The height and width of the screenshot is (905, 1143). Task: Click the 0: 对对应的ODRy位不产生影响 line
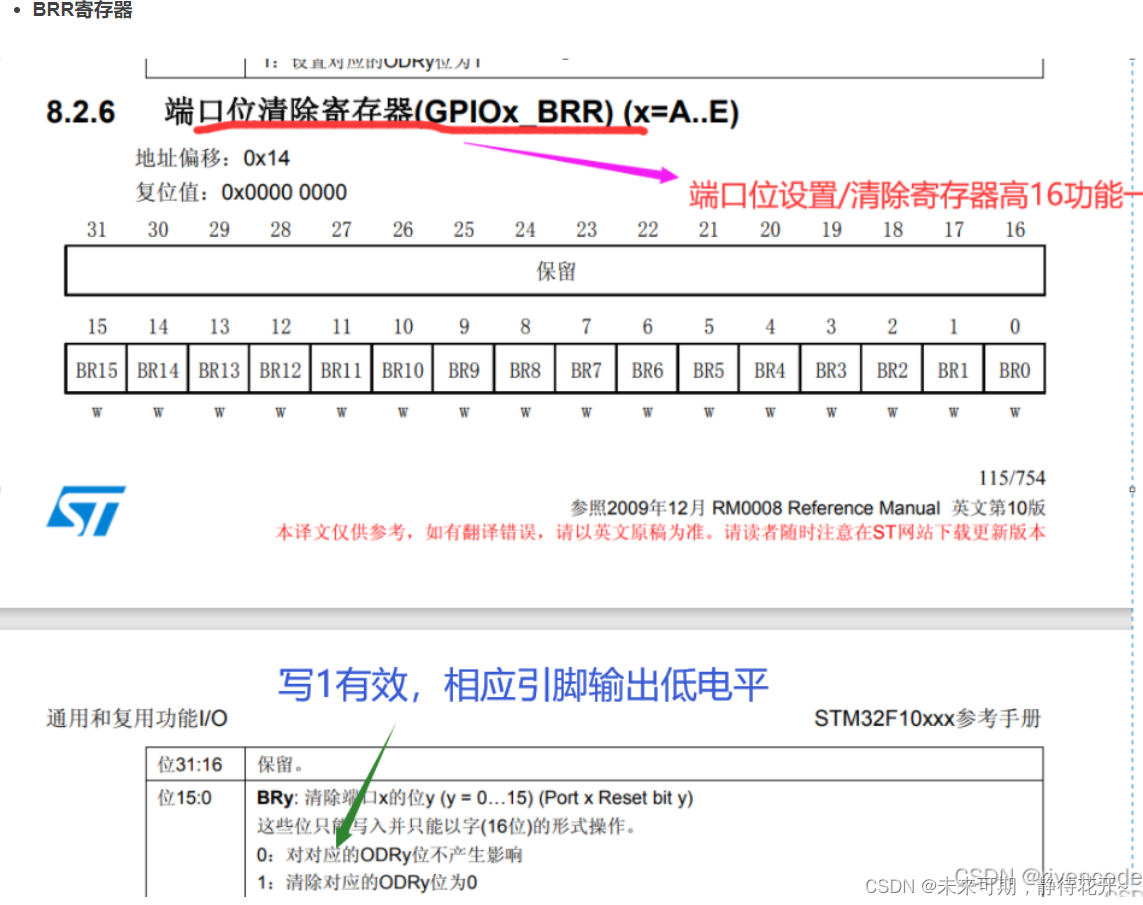(389, 855)
